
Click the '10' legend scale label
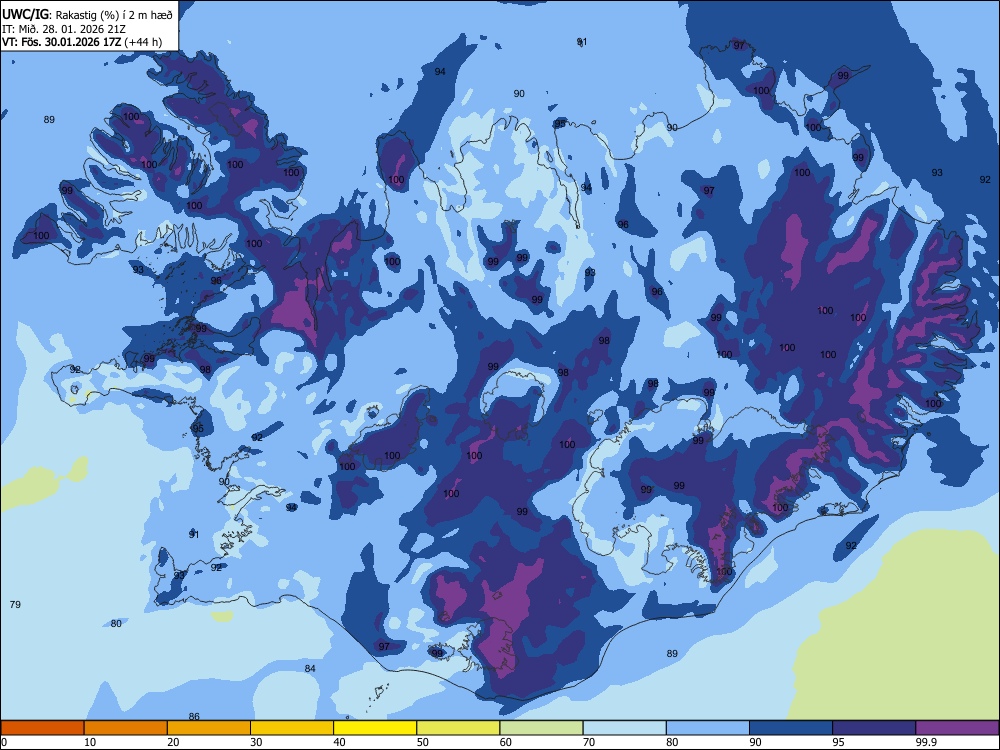pyautogui.click(x=90, y=742)
